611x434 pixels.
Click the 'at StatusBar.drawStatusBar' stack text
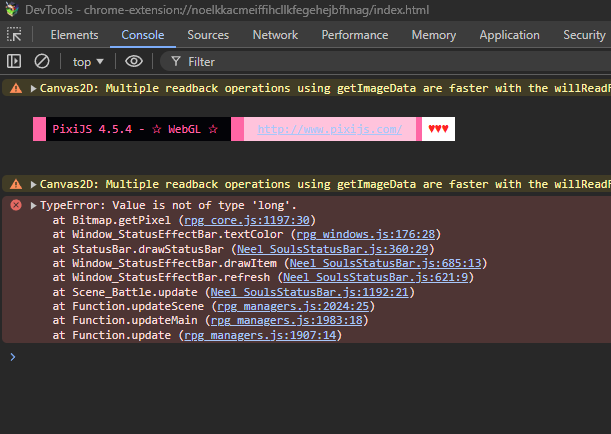point(138,249)
